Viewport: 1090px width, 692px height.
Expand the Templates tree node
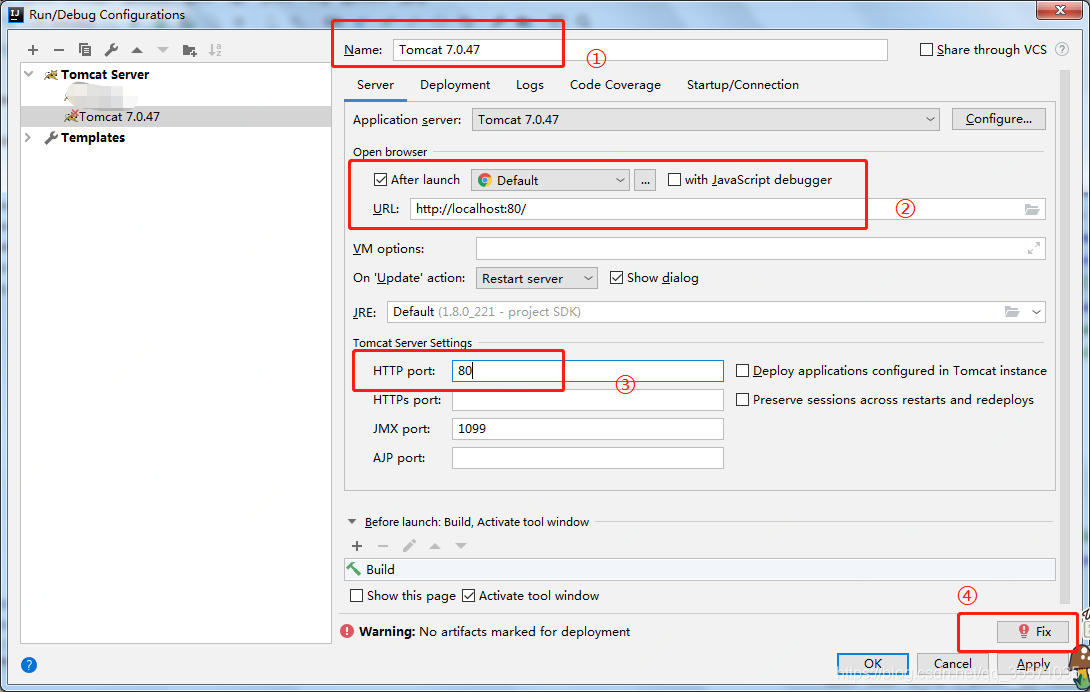tap(29, 138)
